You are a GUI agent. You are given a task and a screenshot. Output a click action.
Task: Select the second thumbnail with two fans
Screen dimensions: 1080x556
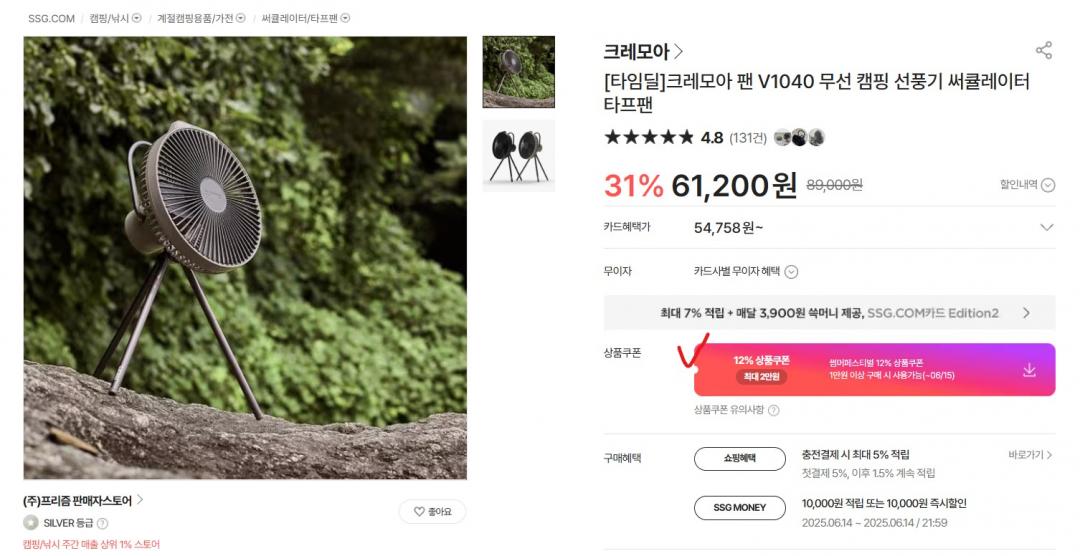(x=519, y=156)
